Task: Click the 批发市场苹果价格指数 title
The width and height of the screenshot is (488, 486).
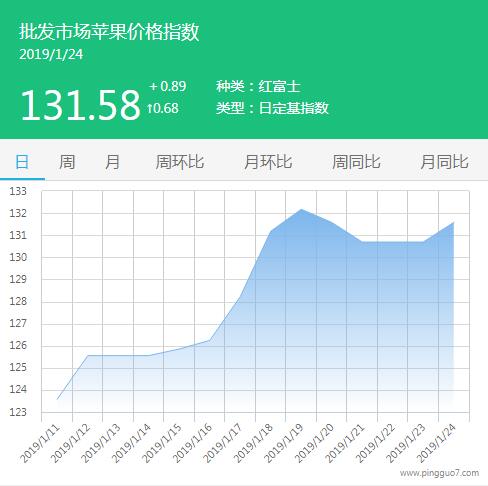Action: 109,32
